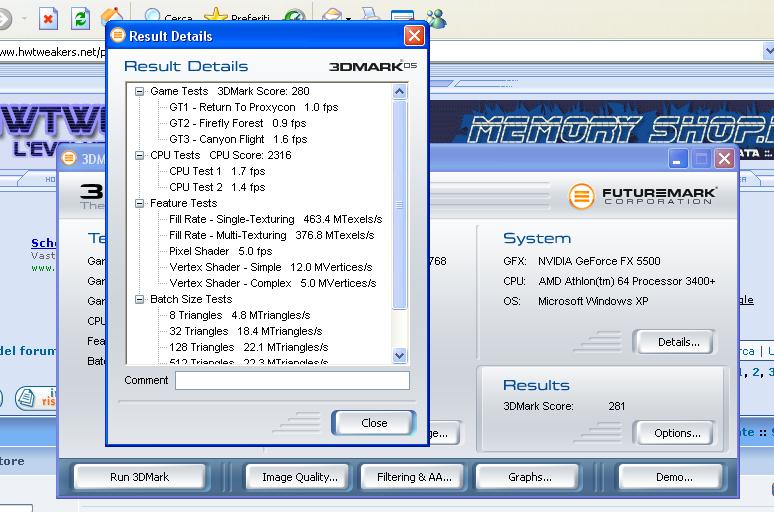This screenshot has width=774, height=512.
Task: Select GT3 - Canyon Flight row
Action: [238, 139]
